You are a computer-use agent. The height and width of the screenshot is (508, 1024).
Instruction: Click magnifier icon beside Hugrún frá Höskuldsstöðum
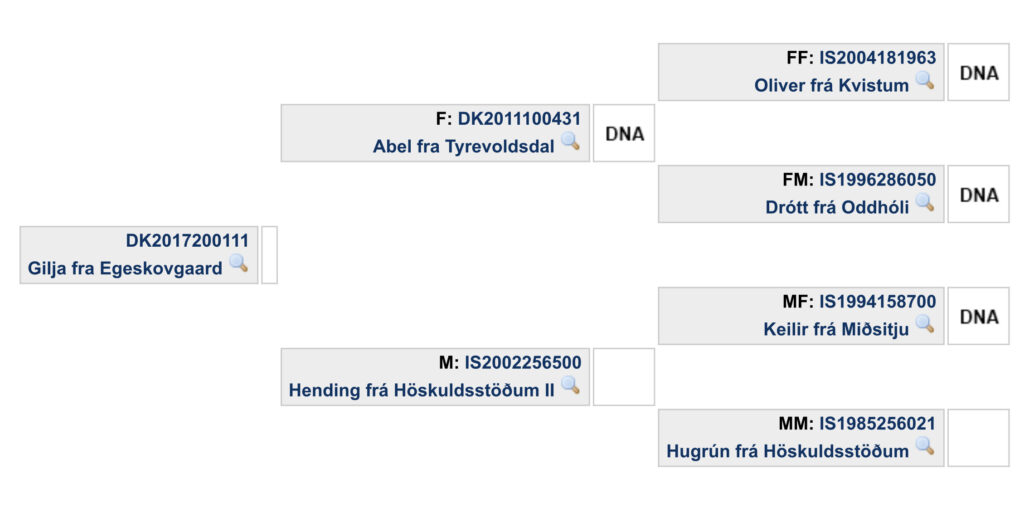924,447
